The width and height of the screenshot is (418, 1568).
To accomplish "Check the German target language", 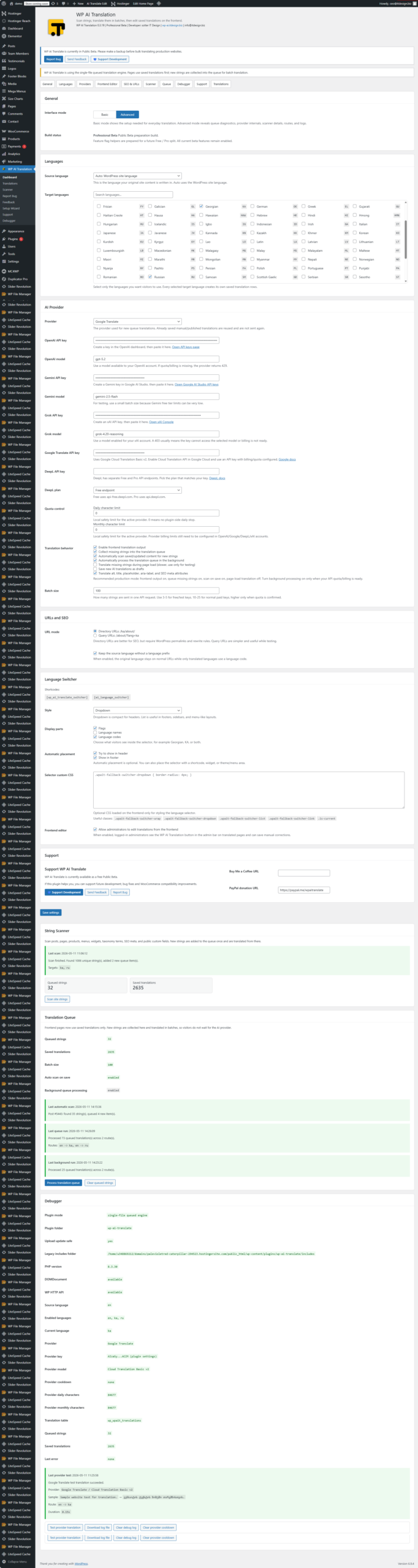I will tap(253, 206).
